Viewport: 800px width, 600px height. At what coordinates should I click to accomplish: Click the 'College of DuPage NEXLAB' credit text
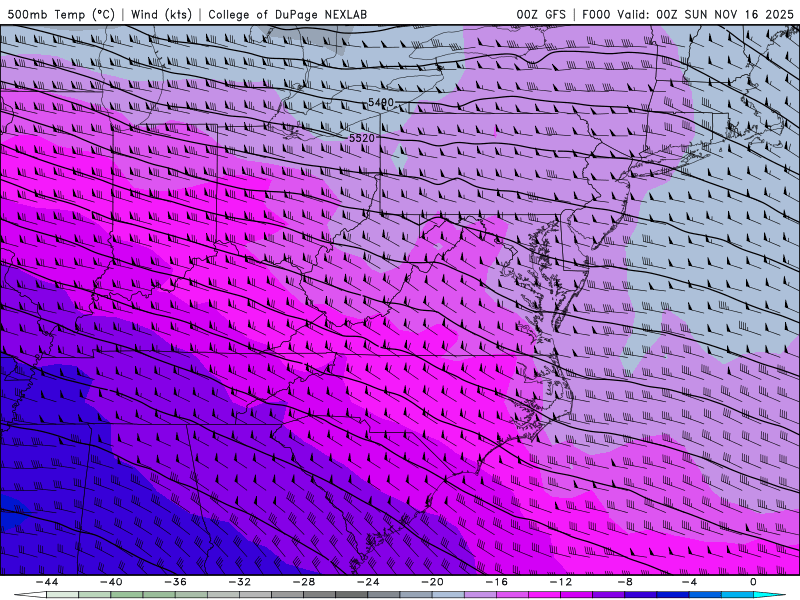[x=287, y=14]
